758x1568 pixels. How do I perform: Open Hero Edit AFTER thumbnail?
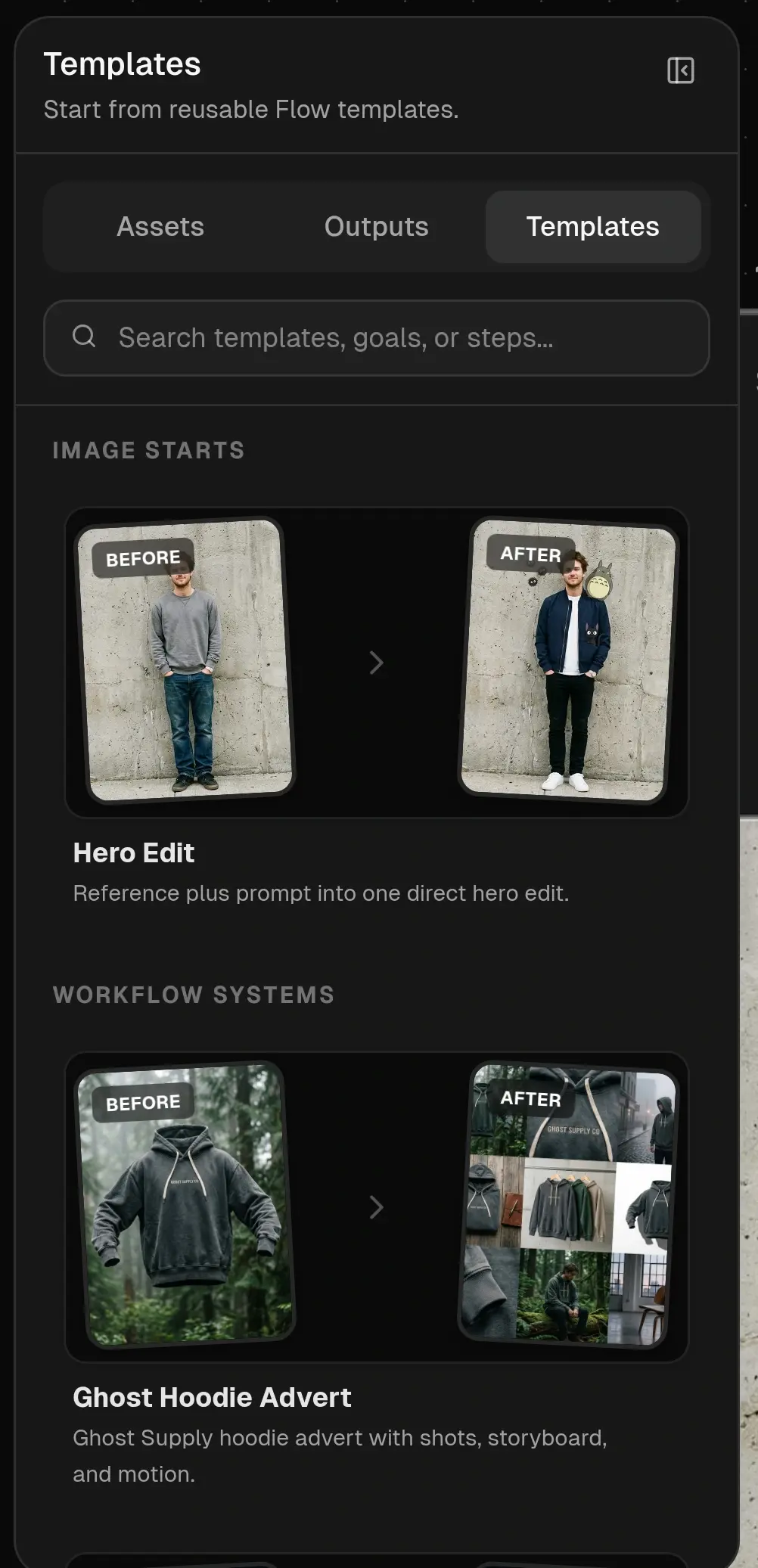coord(568,660)
